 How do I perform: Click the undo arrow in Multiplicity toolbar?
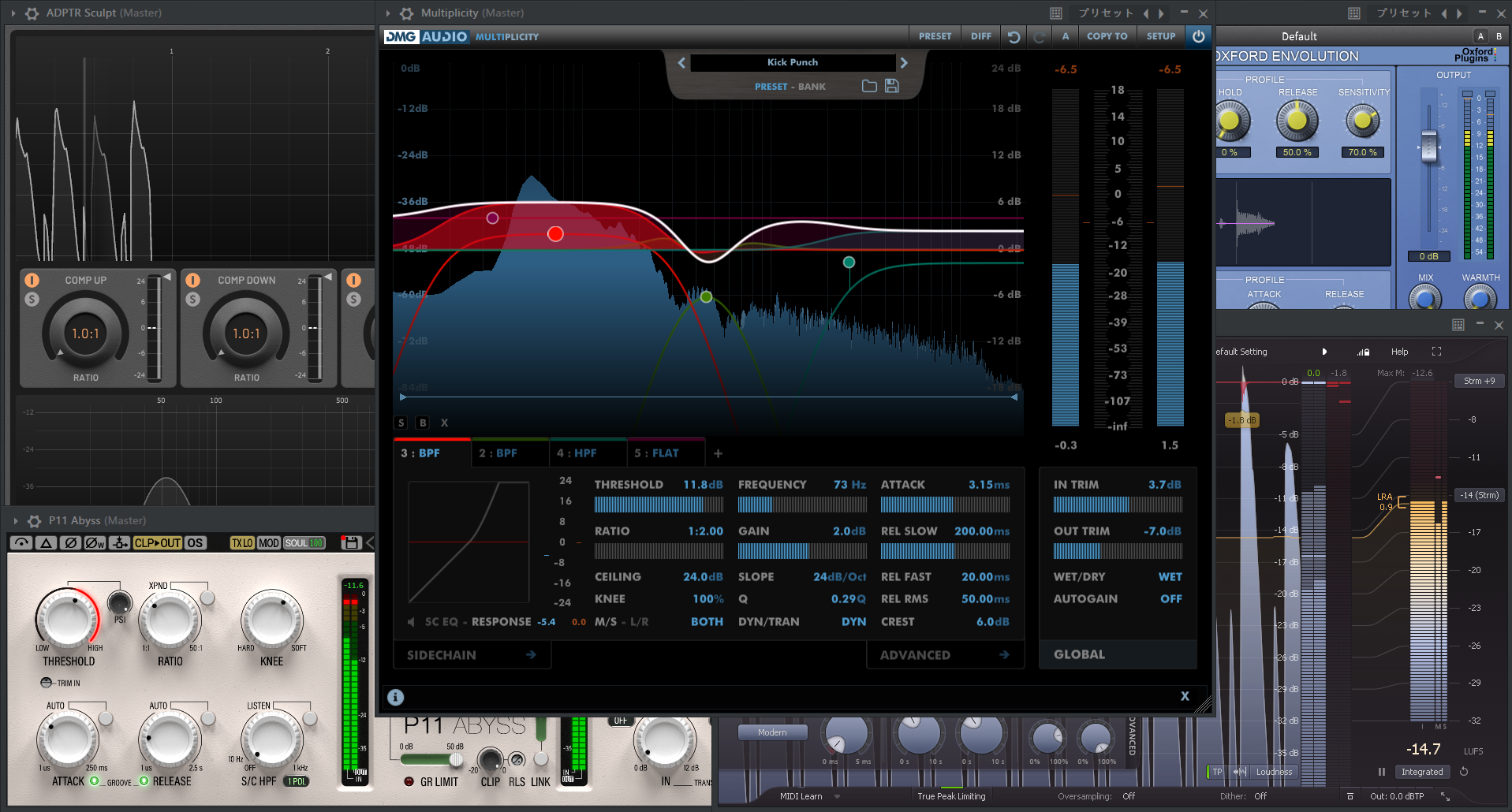1014,36
